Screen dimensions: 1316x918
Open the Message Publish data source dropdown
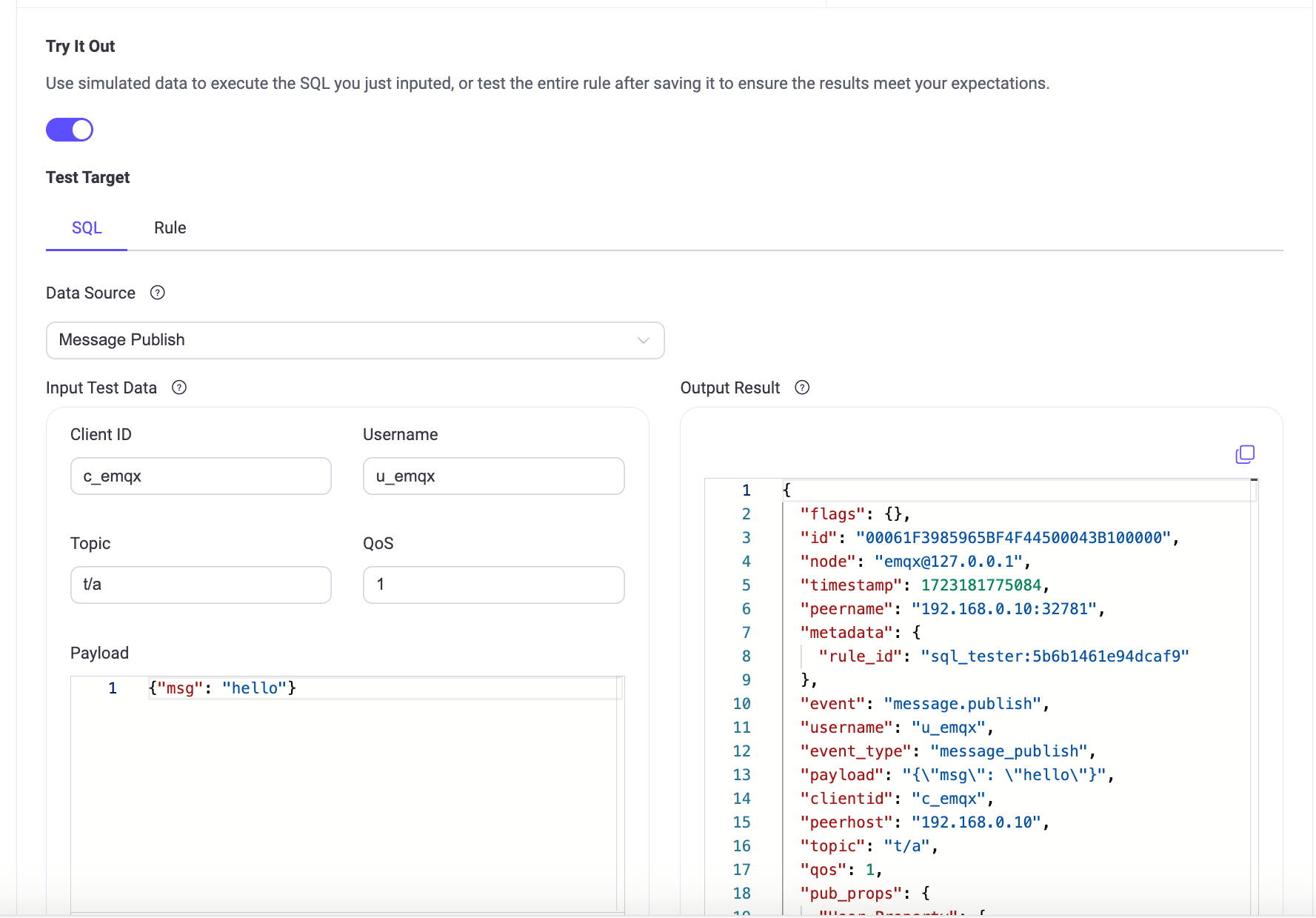(x=355, y=340)
